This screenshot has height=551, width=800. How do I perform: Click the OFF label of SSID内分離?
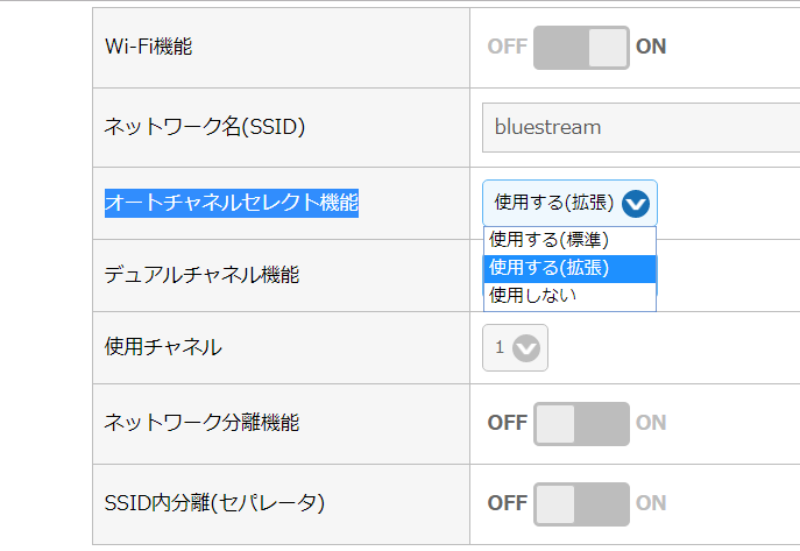tap(507, 503)
